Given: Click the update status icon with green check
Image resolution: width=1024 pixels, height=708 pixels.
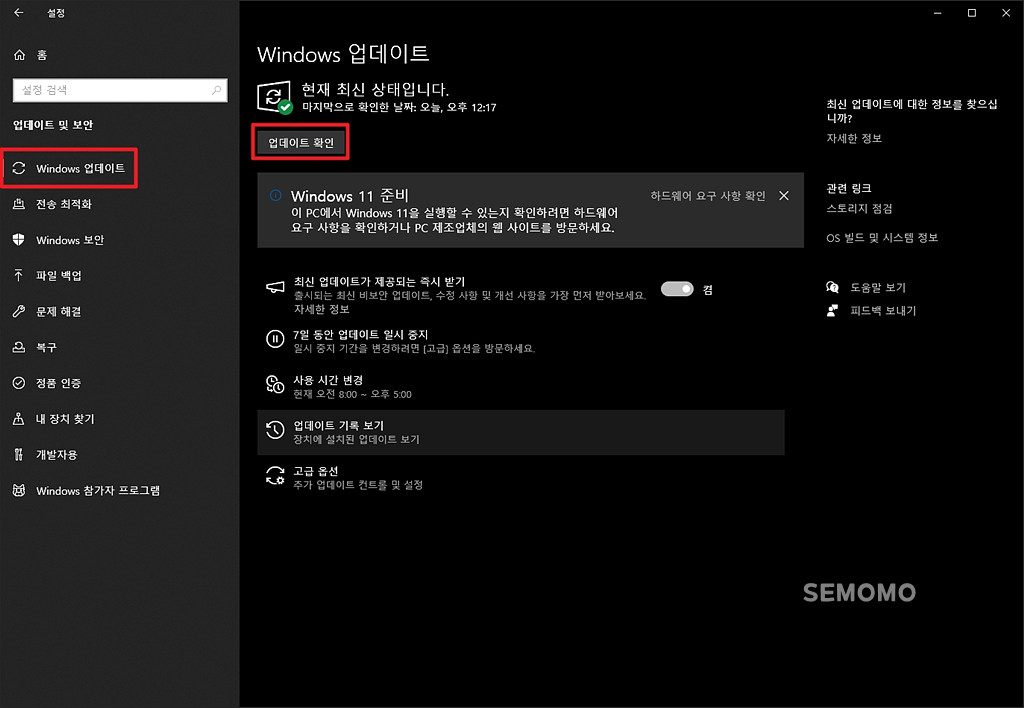Looking at the screenshot, I should point(274,98).
